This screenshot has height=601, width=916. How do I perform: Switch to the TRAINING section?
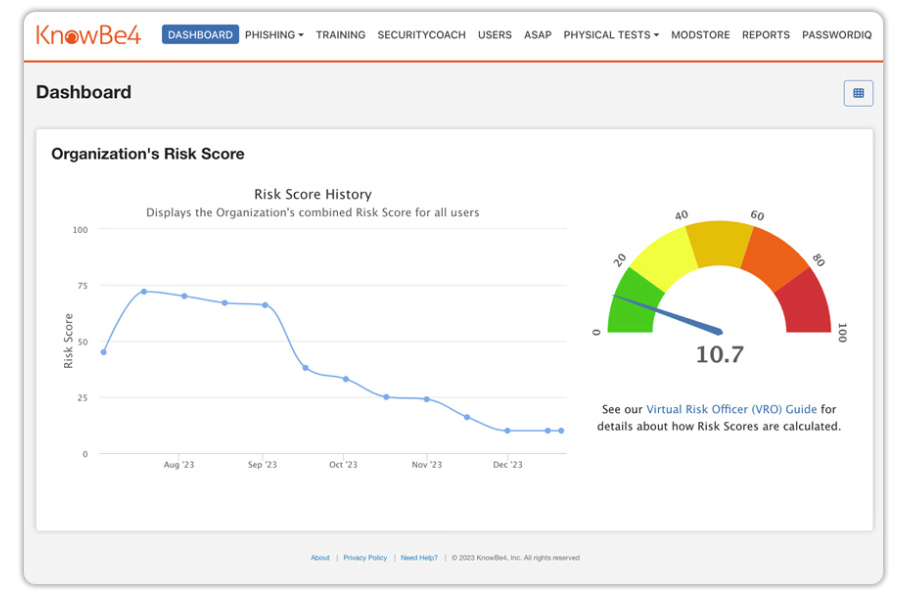340,34
